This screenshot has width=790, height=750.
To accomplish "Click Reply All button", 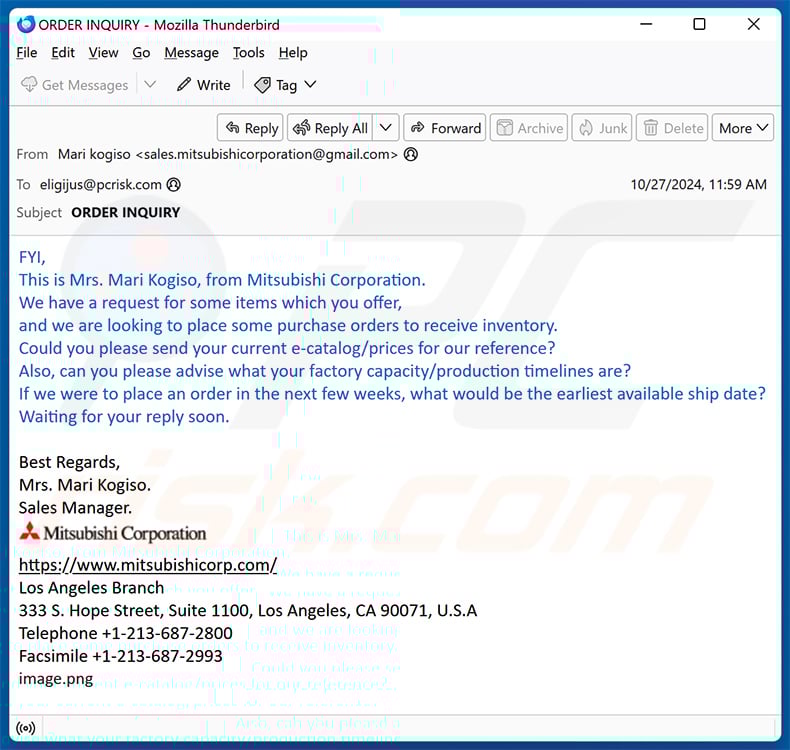I will coord(330,128).
